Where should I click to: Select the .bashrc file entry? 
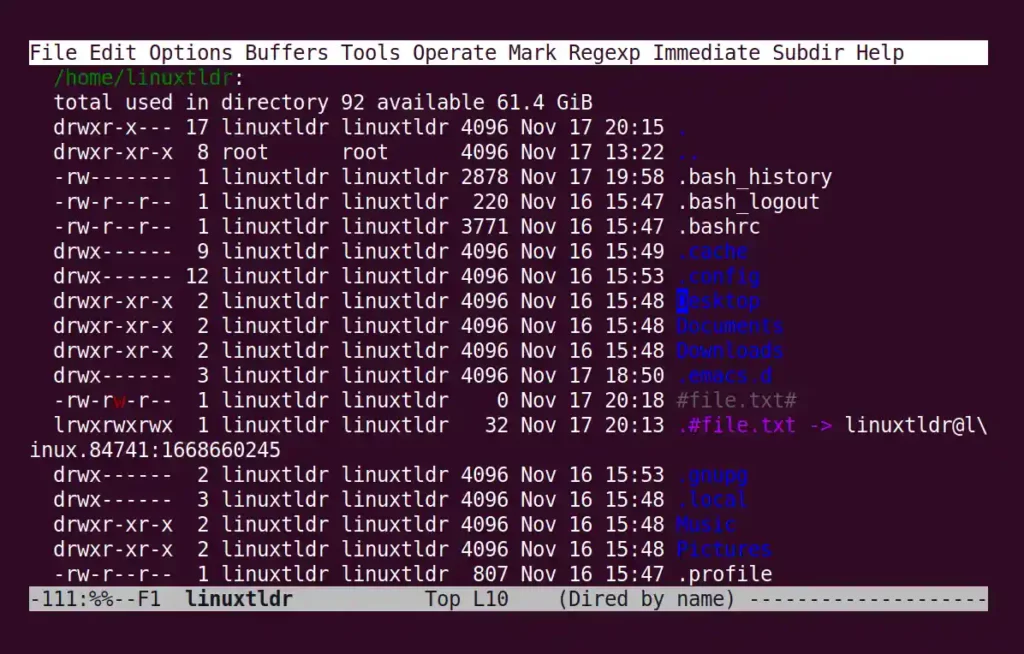coord(719,227)
